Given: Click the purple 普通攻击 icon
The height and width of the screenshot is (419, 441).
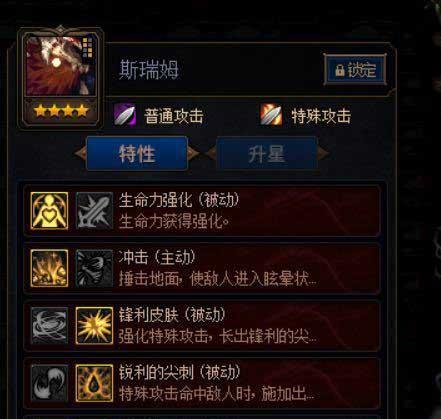Looking at the screenshot, I should 125,115.
